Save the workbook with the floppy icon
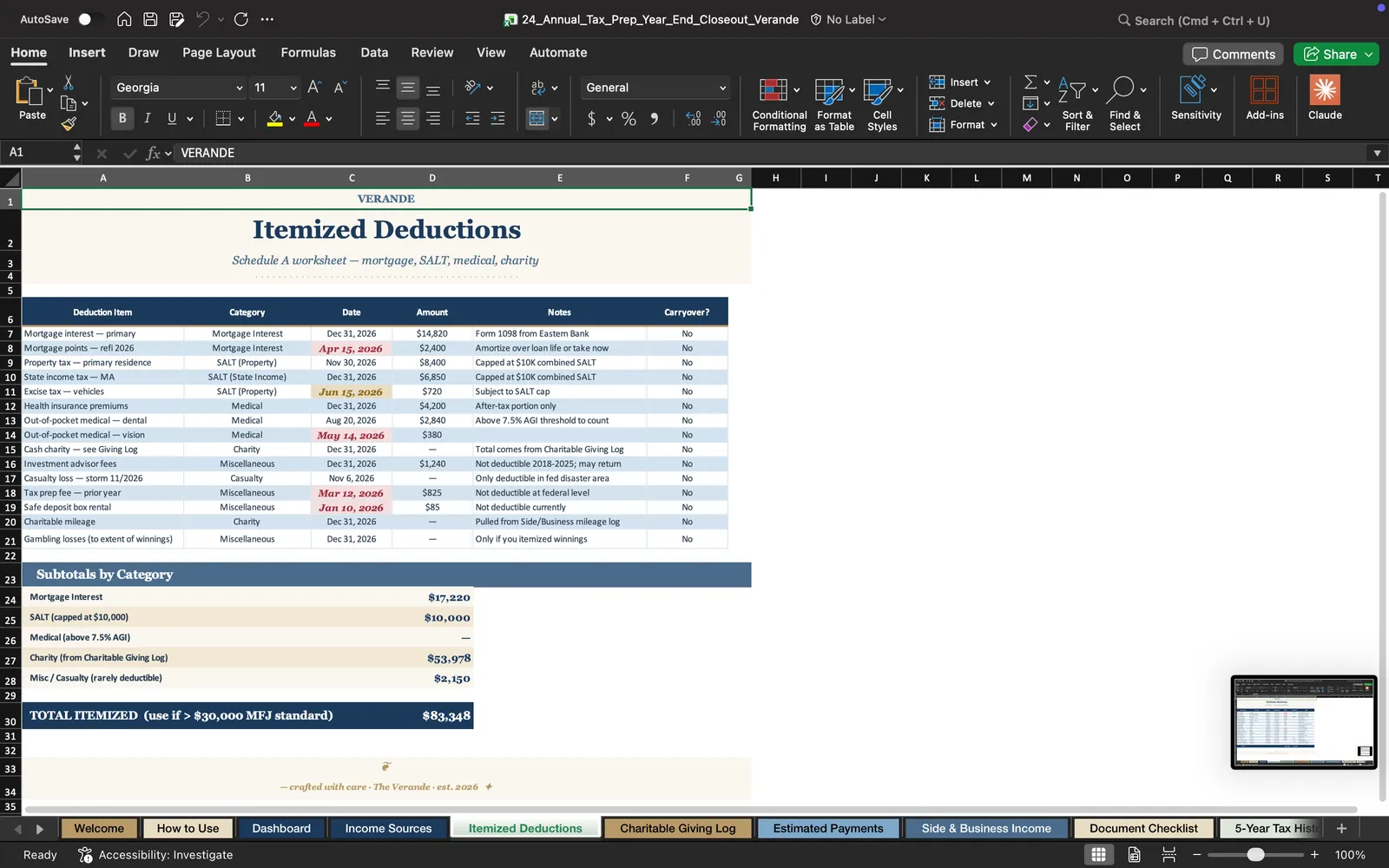1389x868 pixels. (150, 19)
